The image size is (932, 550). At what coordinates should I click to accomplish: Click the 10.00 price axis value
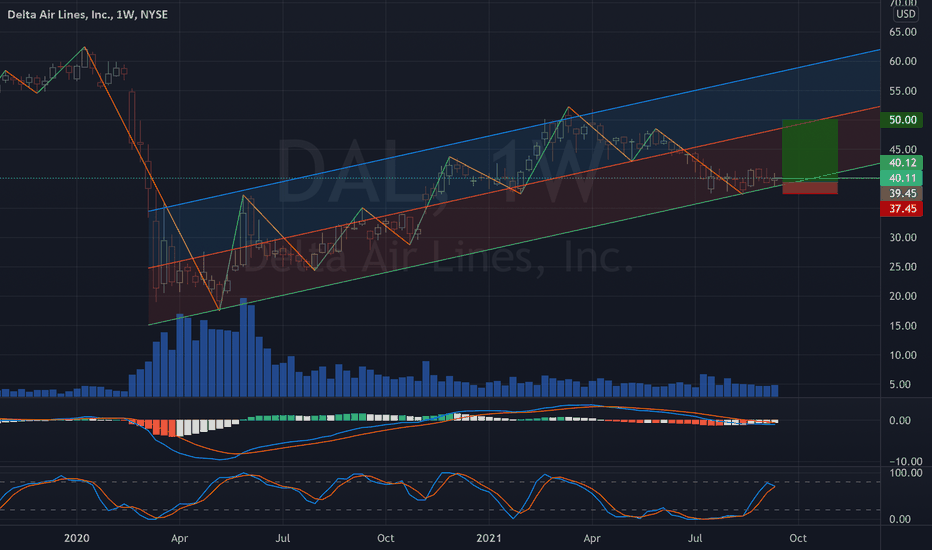tap(902, 355)
